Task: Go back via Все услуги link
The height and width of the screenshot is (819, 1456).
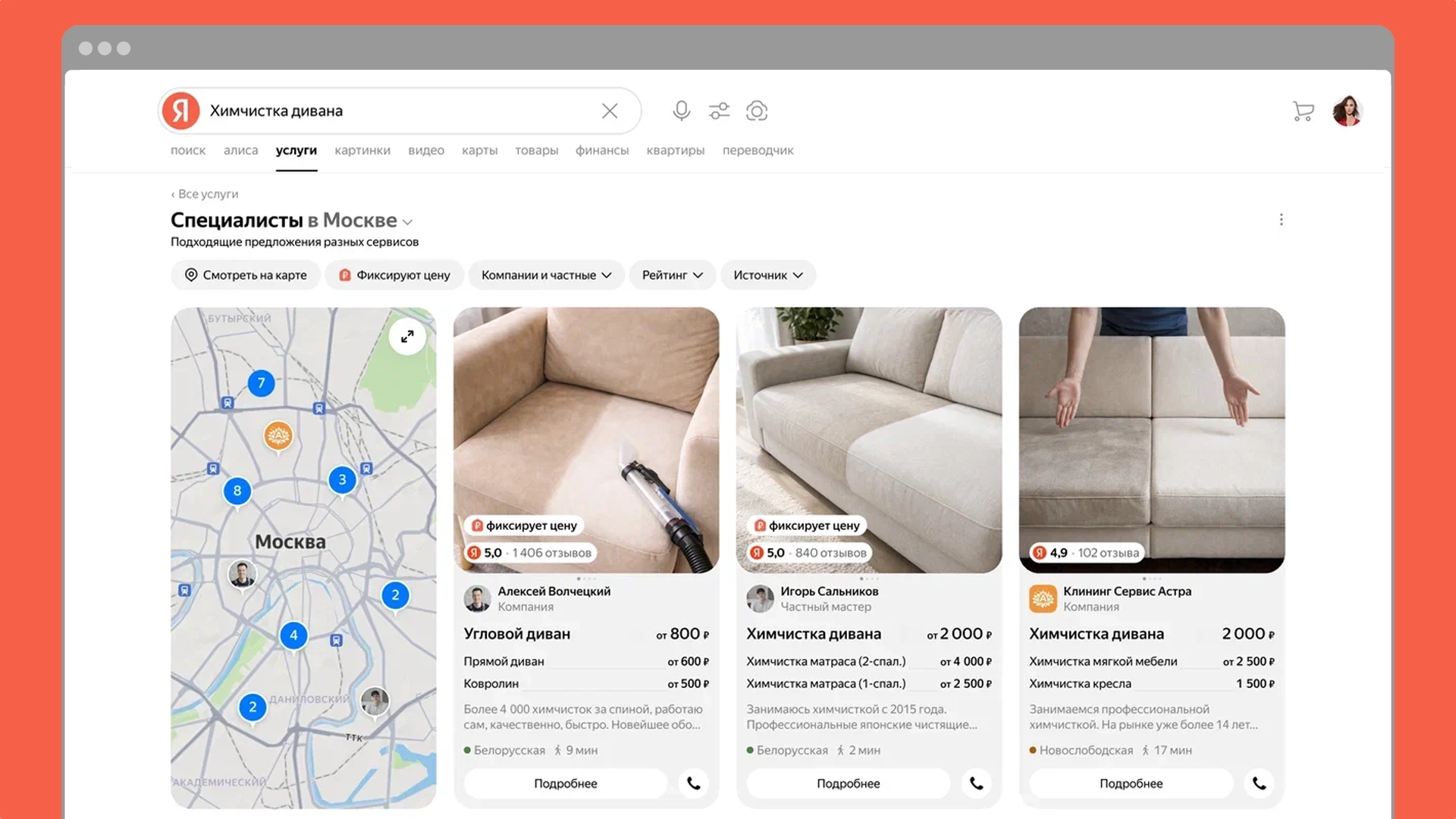Action: click(x=205, y=194)
